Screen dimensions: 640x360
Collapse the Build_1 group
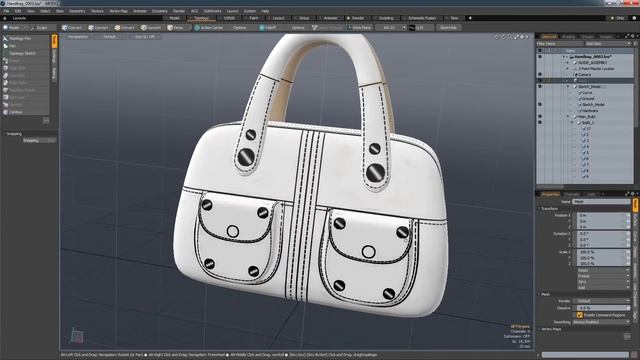(x=572, y=122)
